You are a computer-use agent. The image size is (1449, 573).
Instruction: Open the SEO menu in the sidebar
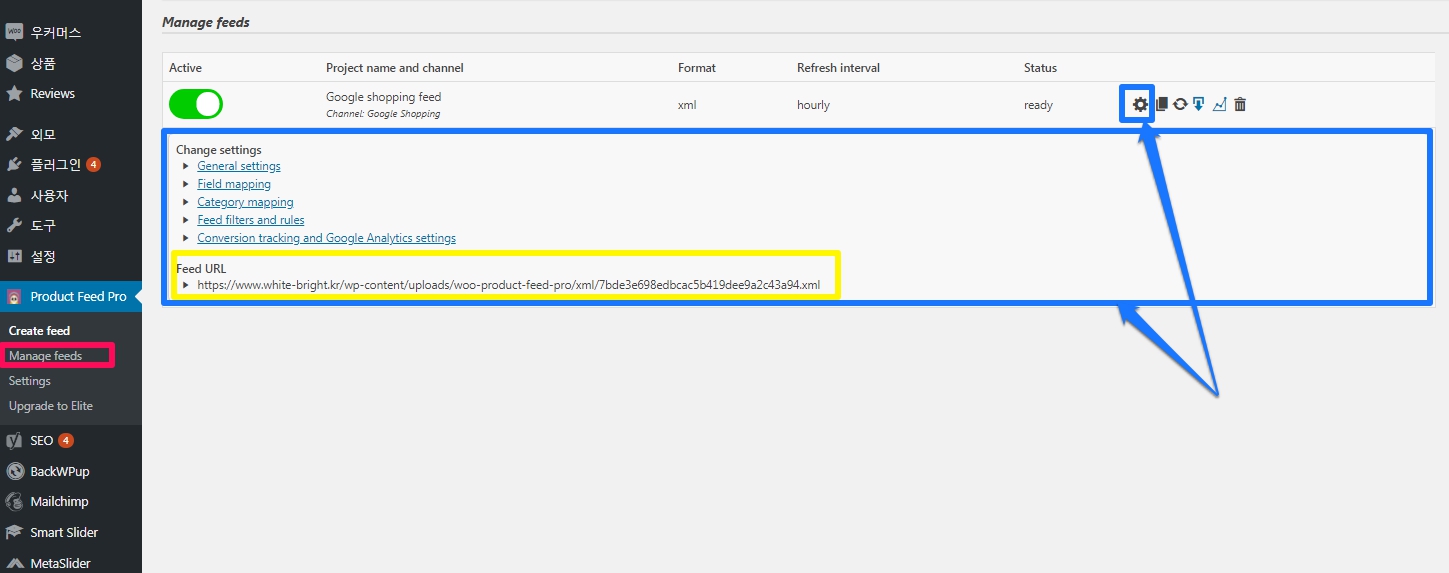(42, 440)
